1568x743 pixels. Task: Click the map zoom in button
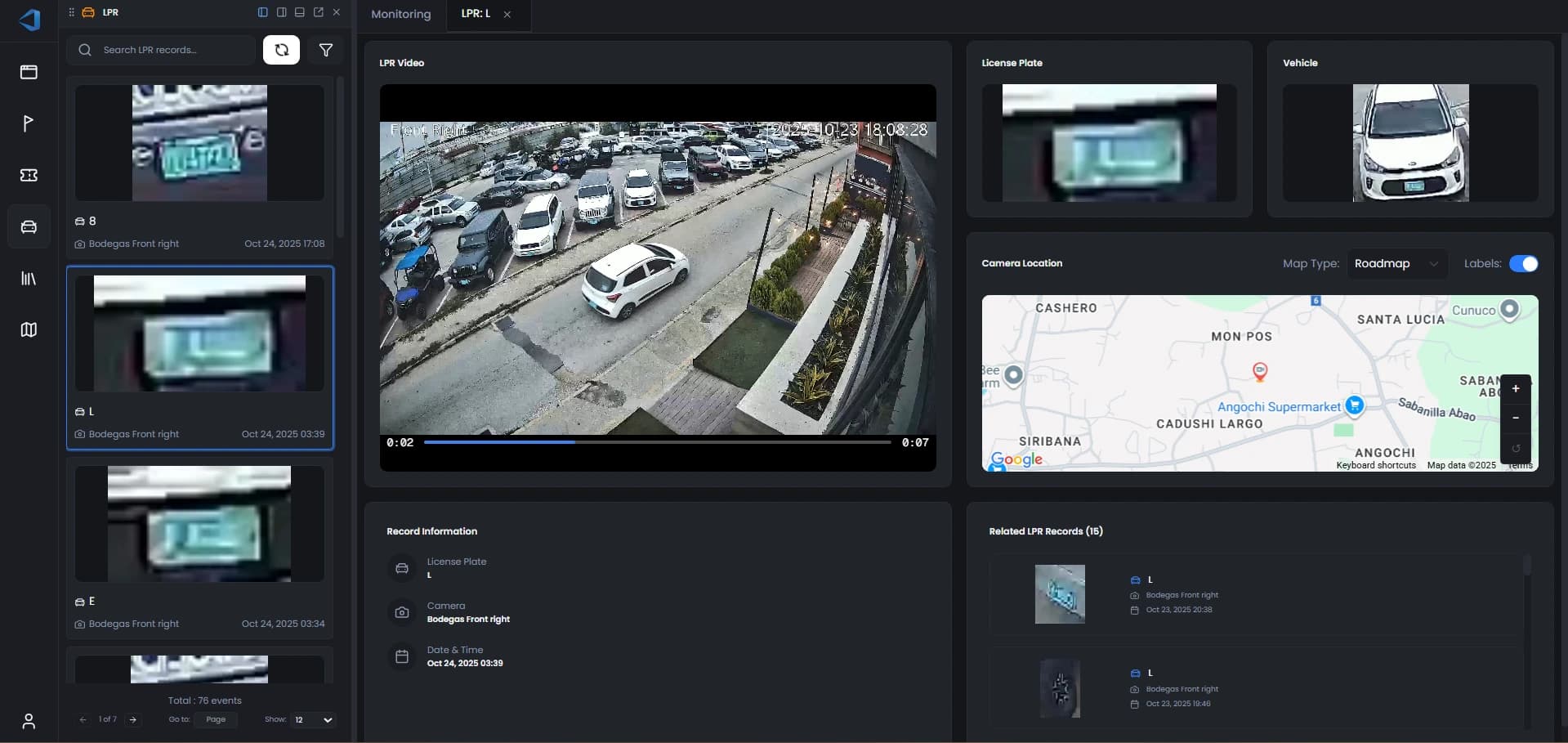pos(1517,388)
